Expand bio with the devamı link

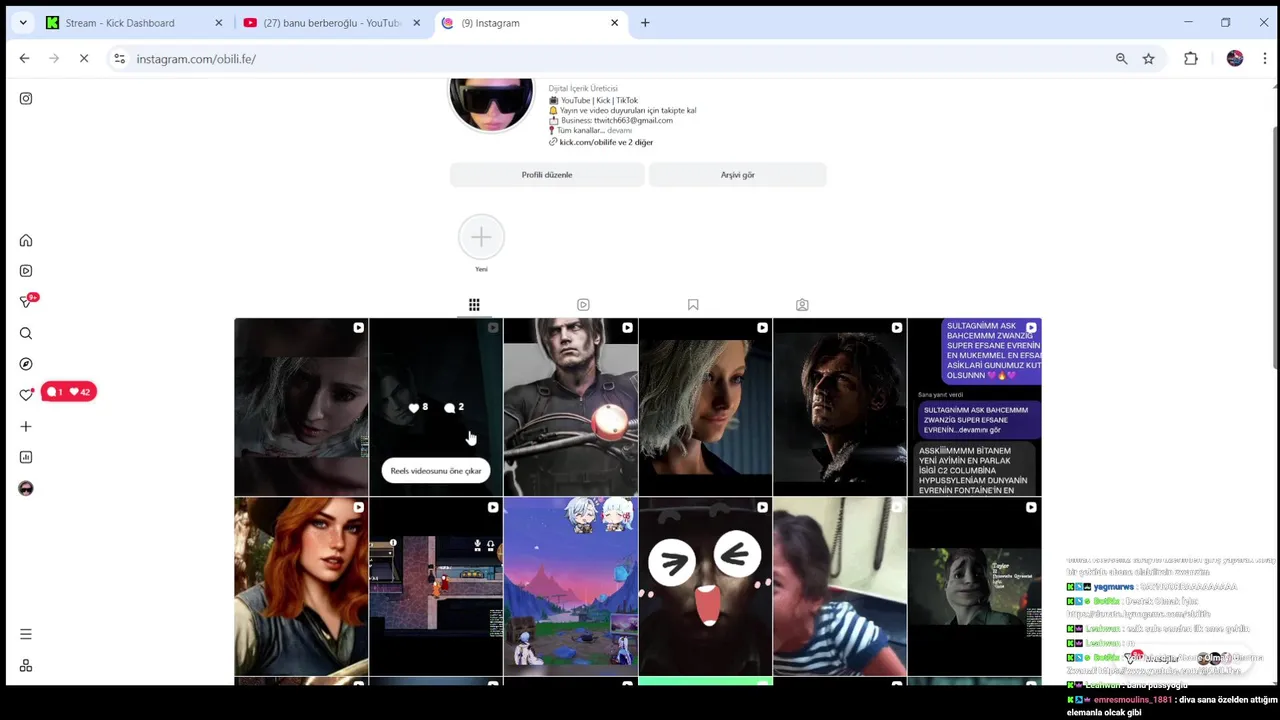(x=620, y=131)
